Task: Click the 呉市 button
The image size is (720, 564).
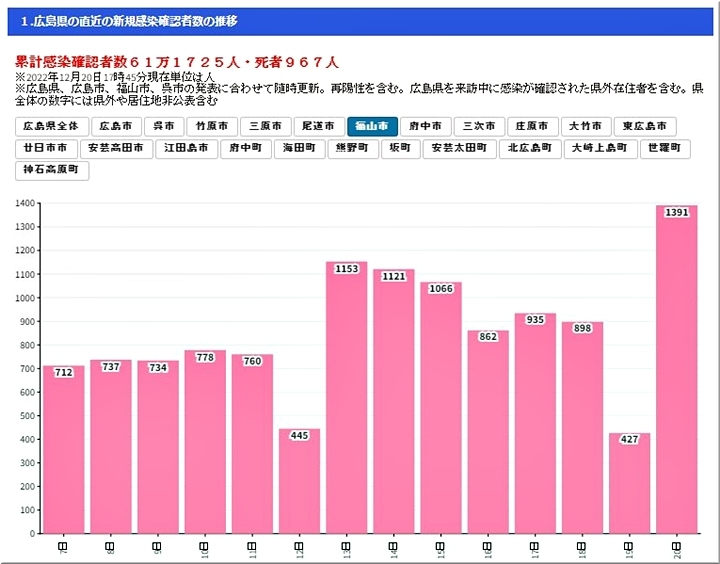Action: [164, 127]
